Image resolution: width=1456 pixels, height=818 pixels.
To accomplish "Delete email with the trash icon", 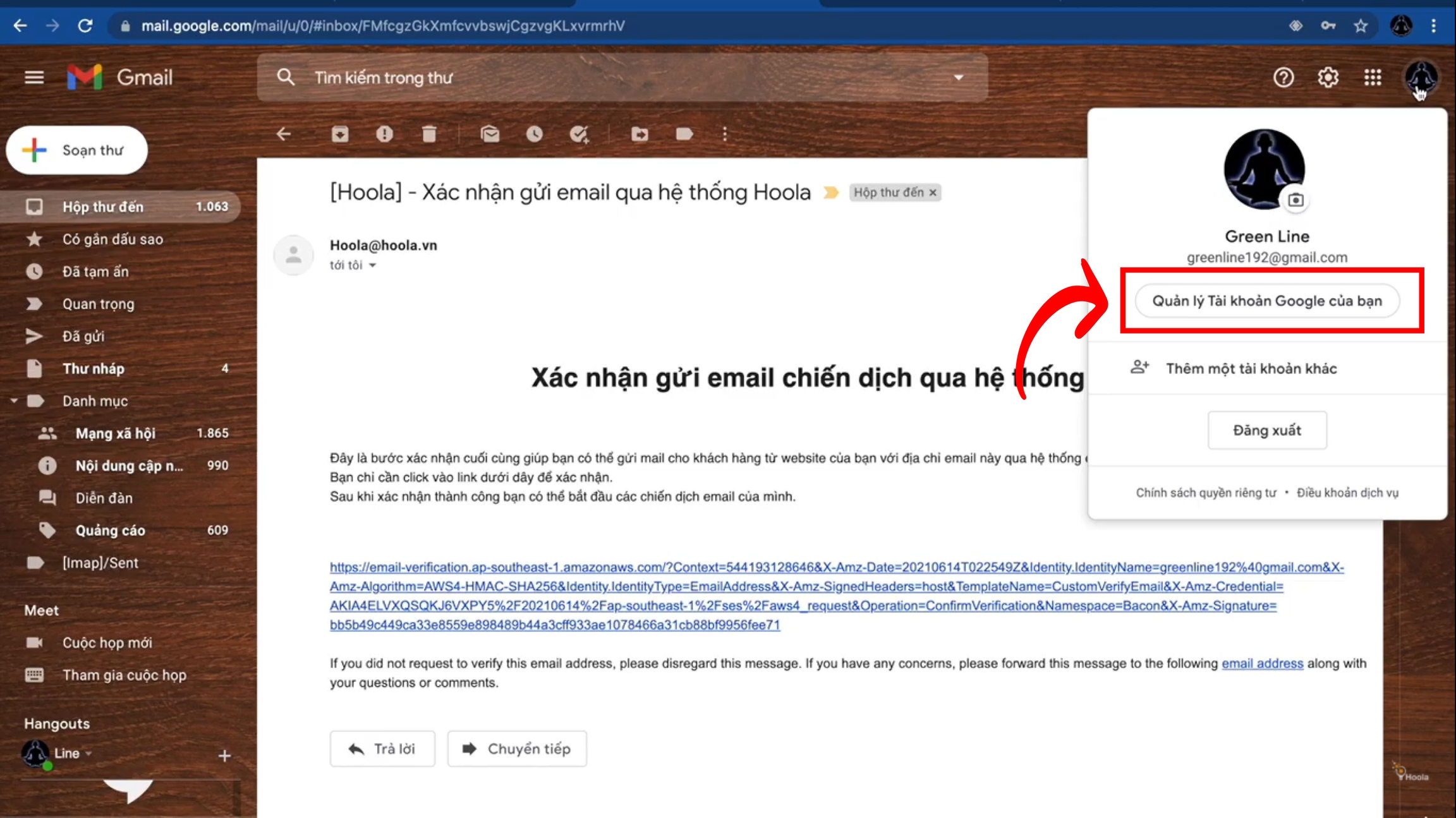I will click(429, 134).
